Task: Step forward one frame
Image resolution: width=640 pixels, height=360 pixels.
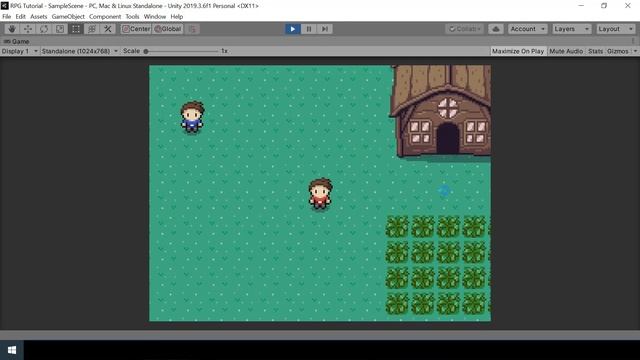Action: pos(325,29)
